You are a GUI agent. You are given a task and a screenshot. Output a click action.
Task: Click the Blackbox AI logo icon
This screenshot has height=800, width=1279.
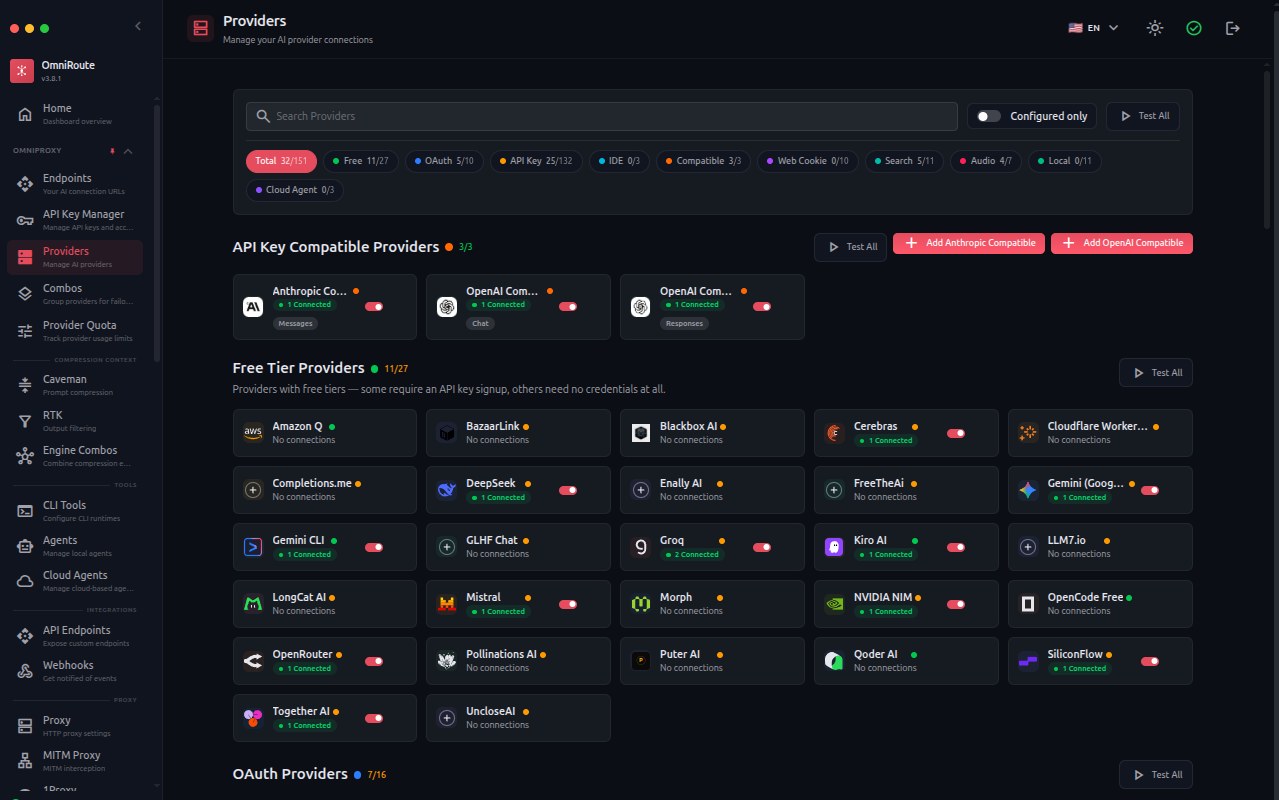(641, 433)
